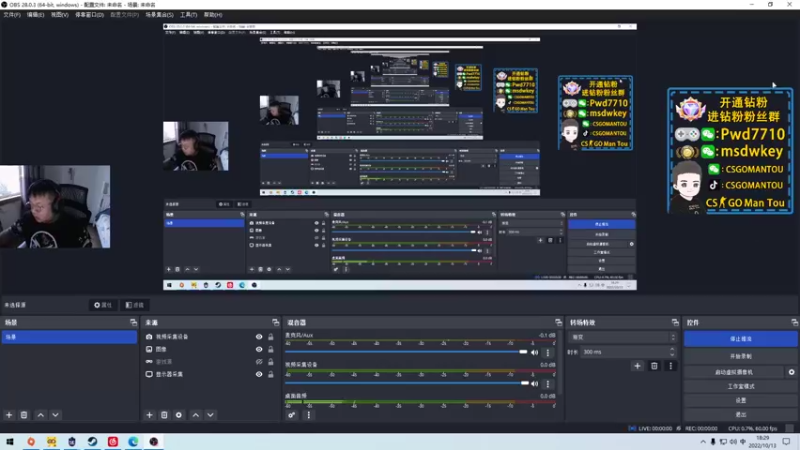Open the 视图(V) menu
The image size is (800, 450).
click(x=59, y=15)
